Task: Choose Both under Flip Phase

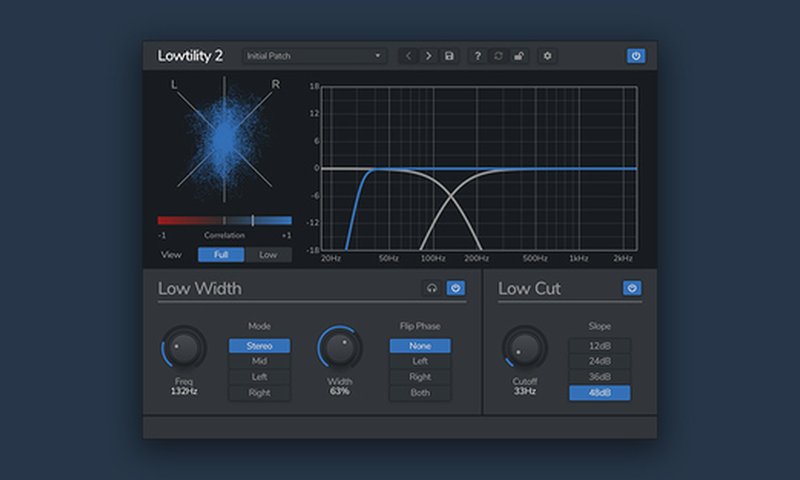Action: [420, 393]
